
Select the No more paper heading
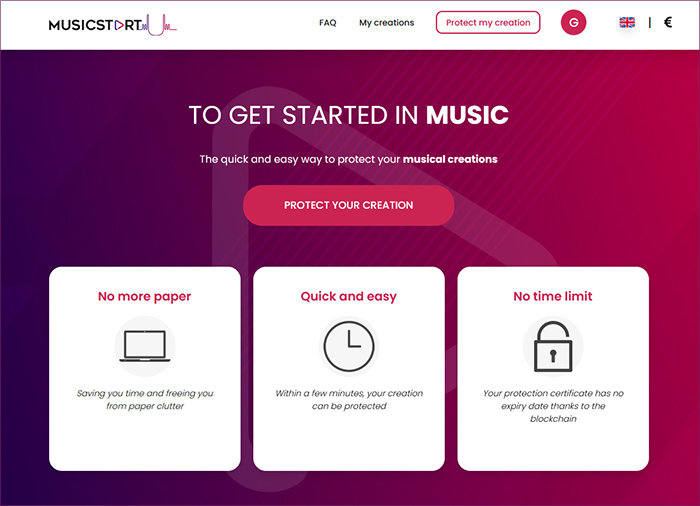click(x=145, y=297)
